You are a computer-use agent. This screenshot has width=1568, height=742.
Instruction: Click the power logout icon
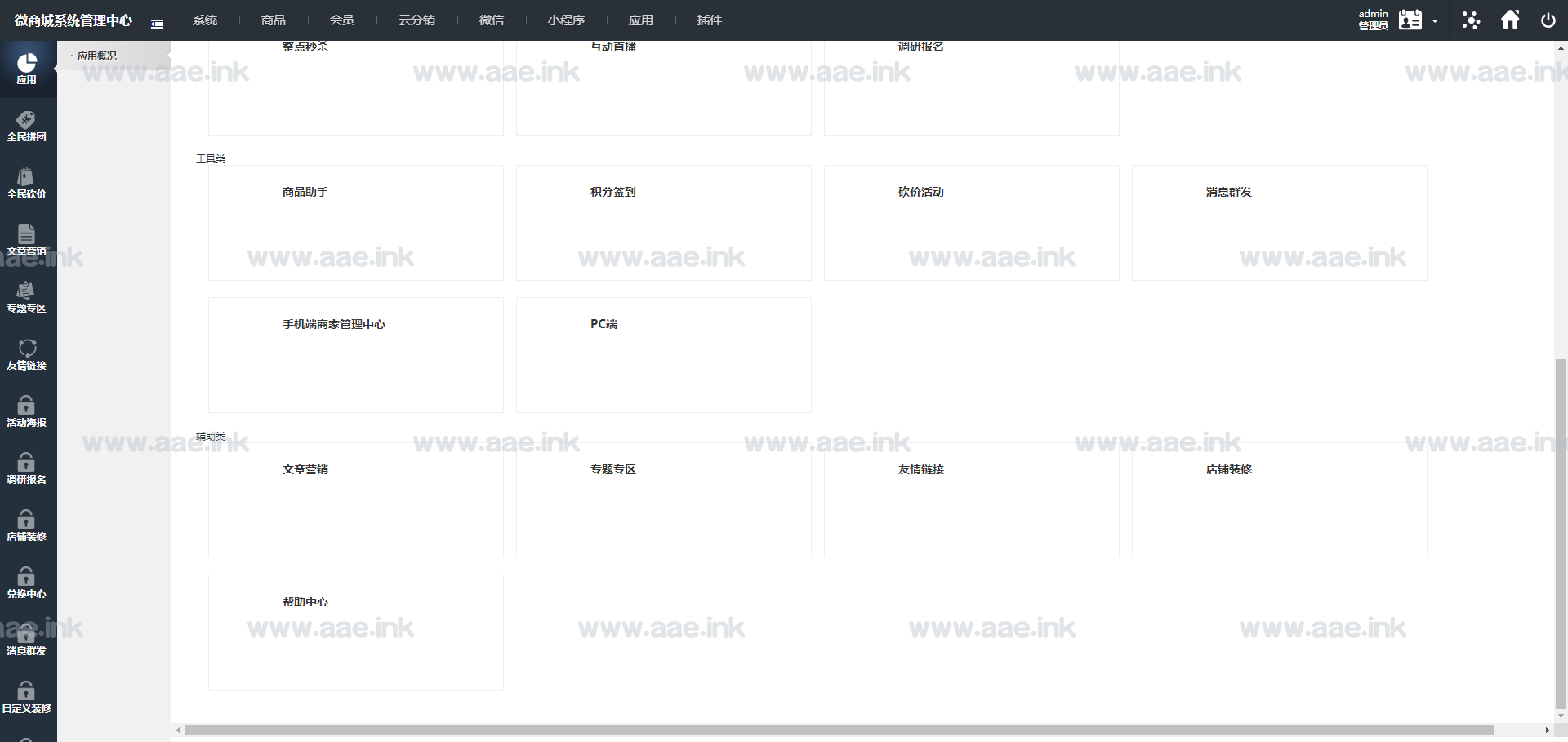click(1548, 20)
